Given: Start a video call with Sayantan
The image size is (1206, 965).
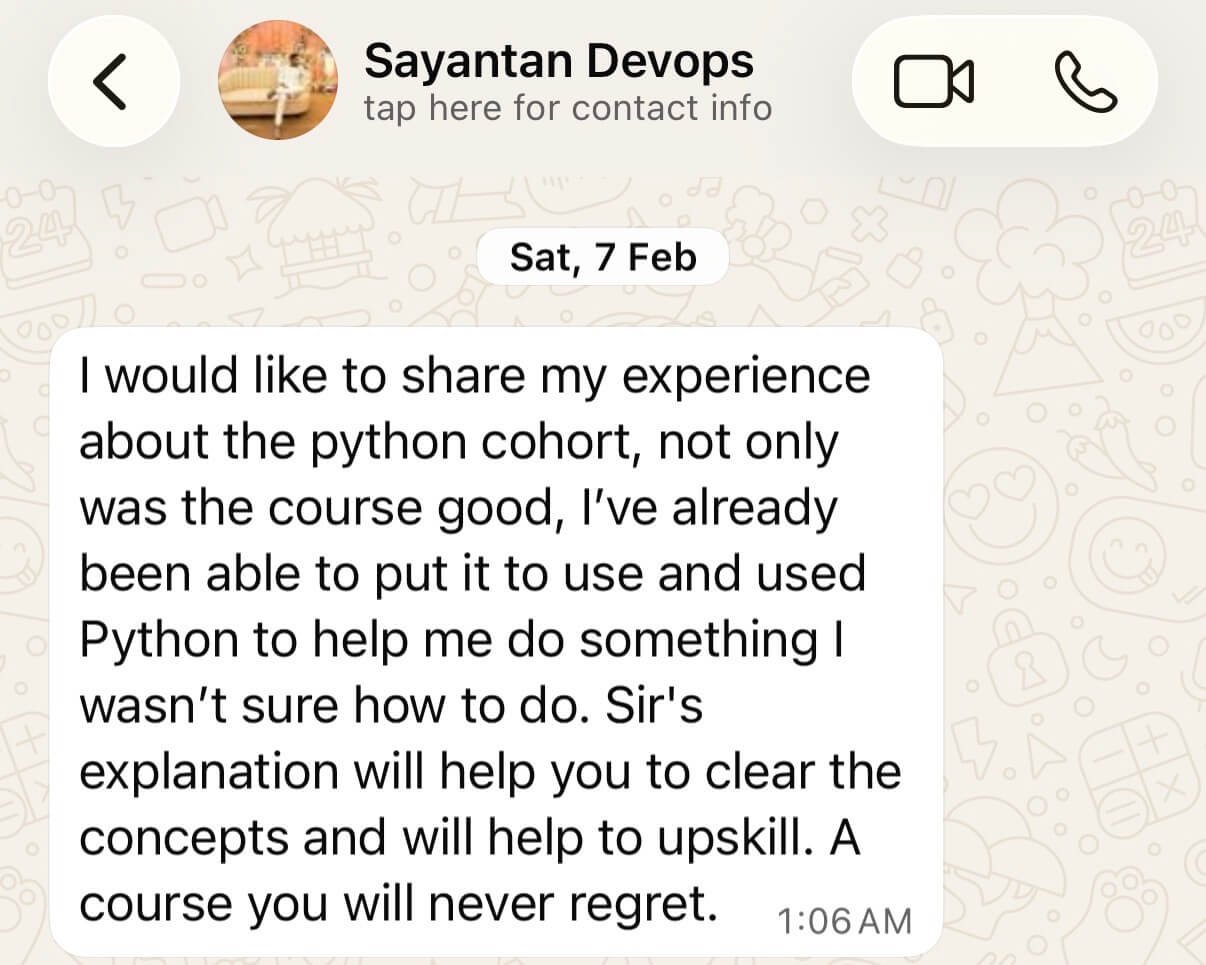Looking at the screenshot, I should pos(933,82).
